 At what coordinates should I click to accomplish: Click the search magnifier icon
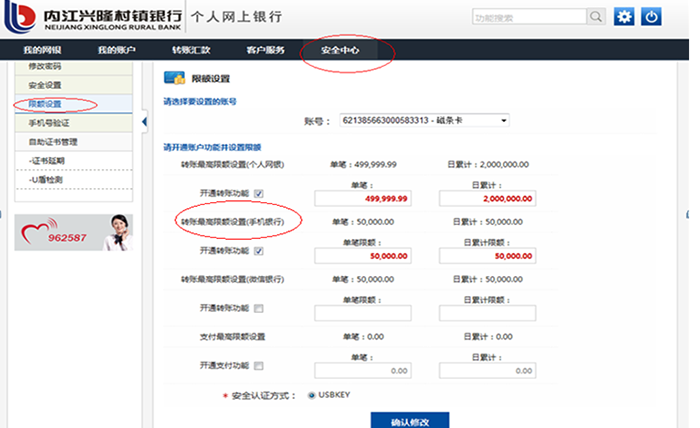pyautogui.click(x=596, y=16)
